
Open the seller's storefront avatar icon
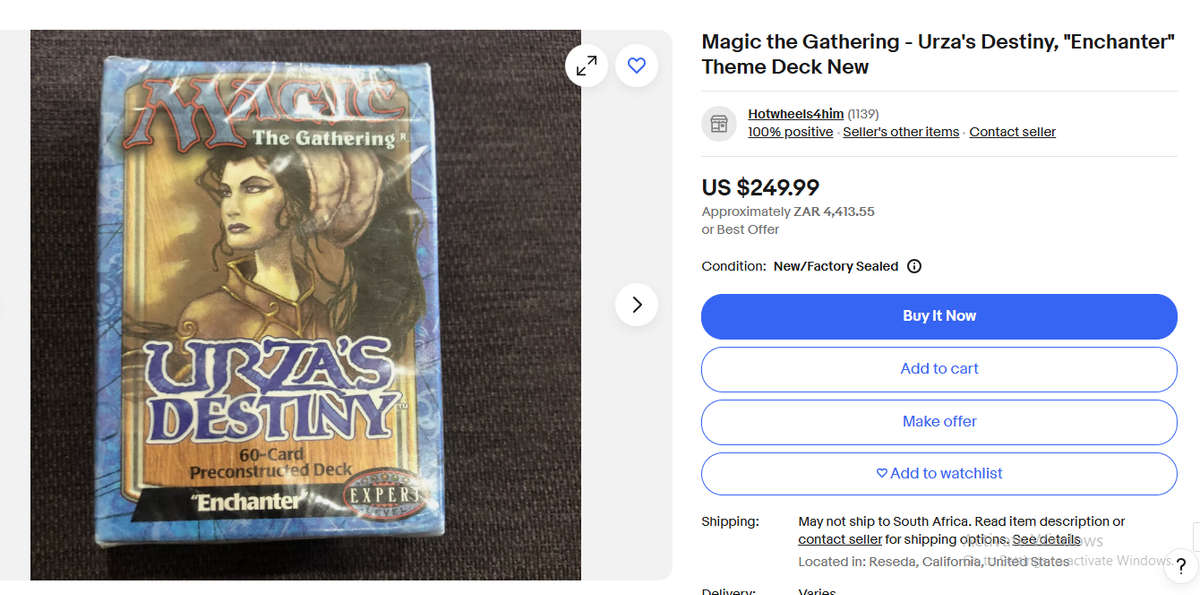718,122
